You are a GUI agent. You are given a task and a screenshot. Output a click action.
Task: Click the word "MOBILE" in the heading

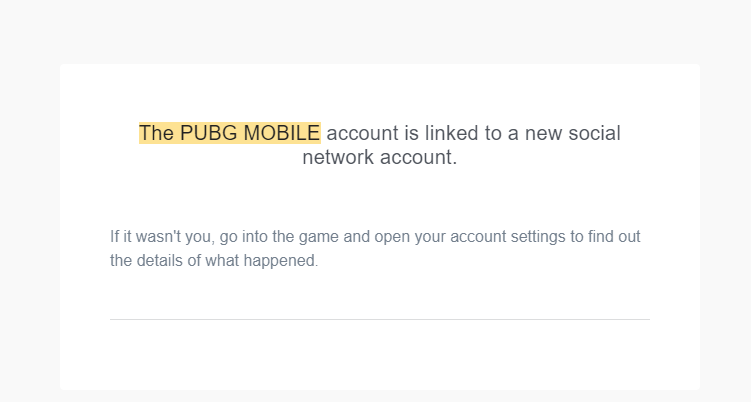[282, 133]
